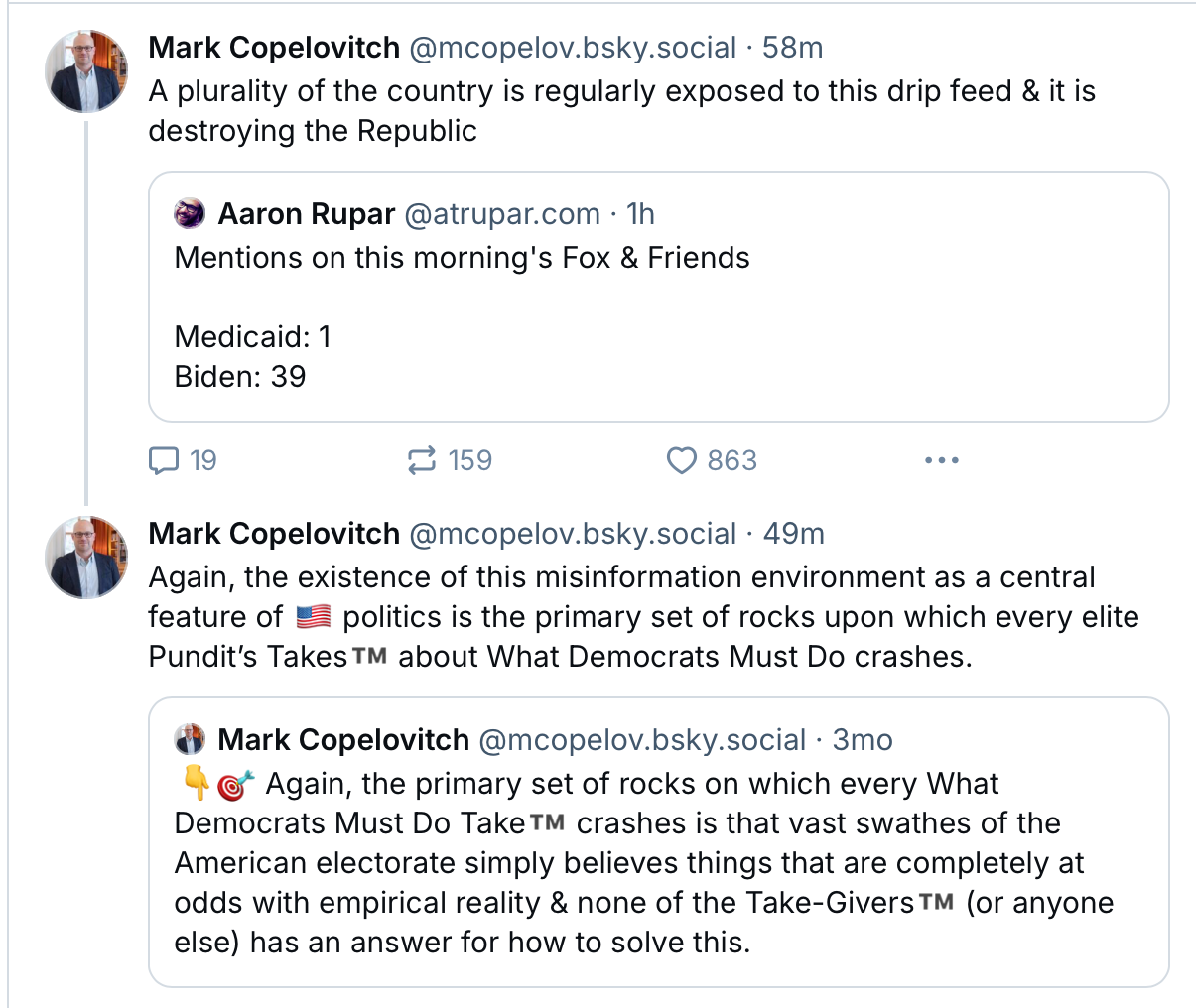This screenshot has height=1008, width=1196.
Task: Open the quoted post's 3mo timestamp
Action: [x=863, y=740]
